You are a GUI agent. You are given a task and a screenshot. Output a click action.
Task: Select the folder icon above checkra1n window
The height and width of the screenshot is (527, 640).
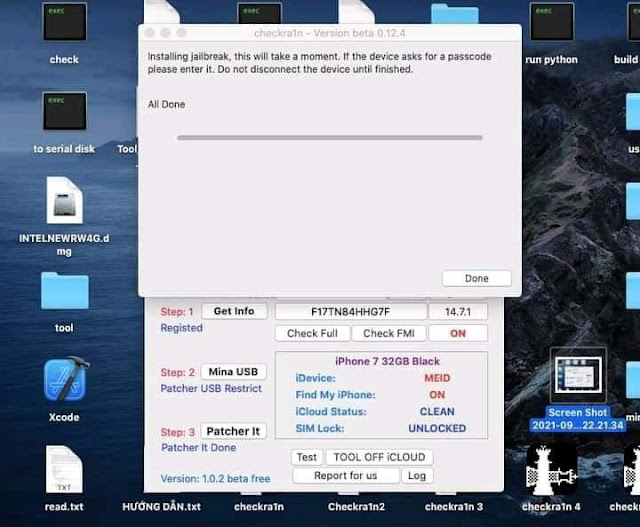click(455, 13)
